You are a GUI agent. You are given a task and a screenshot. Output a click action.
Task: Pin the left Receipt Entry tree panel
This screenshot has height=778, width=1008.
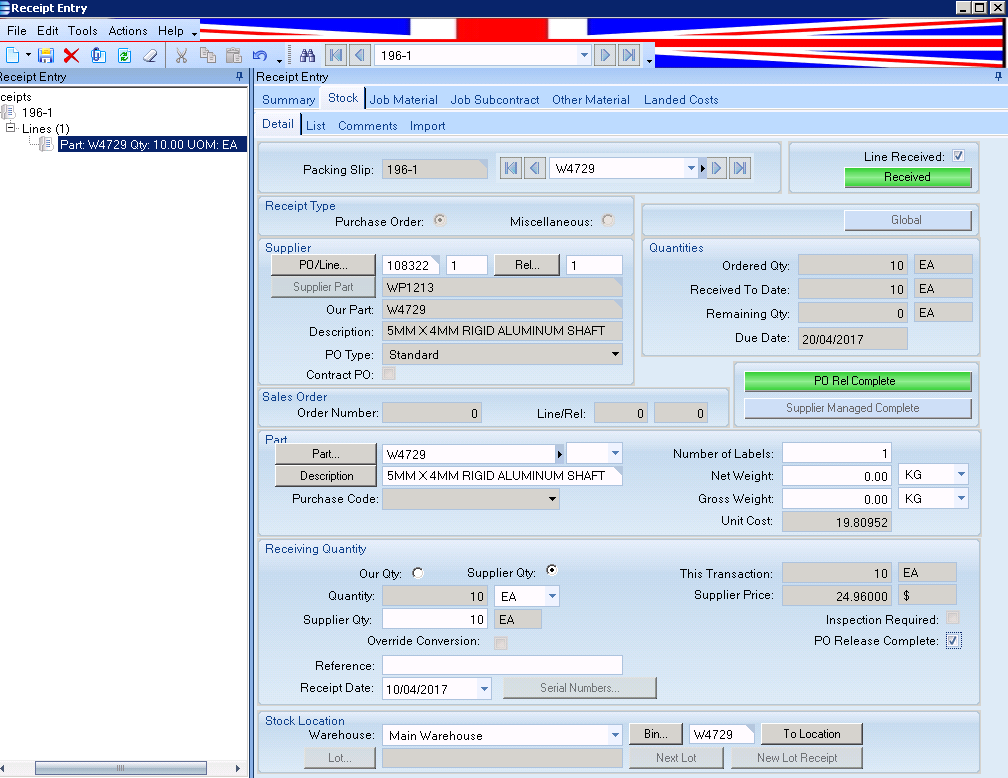pos(239,77)
